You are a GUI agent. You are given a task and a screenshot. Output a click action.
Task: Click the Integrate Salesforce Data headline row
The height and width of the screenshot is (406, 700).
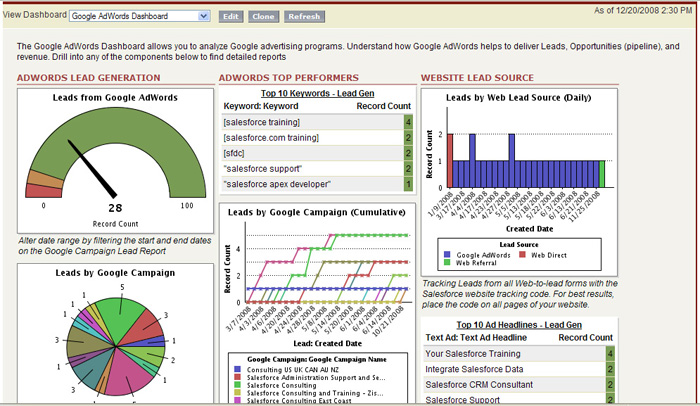tap(519, 369)
